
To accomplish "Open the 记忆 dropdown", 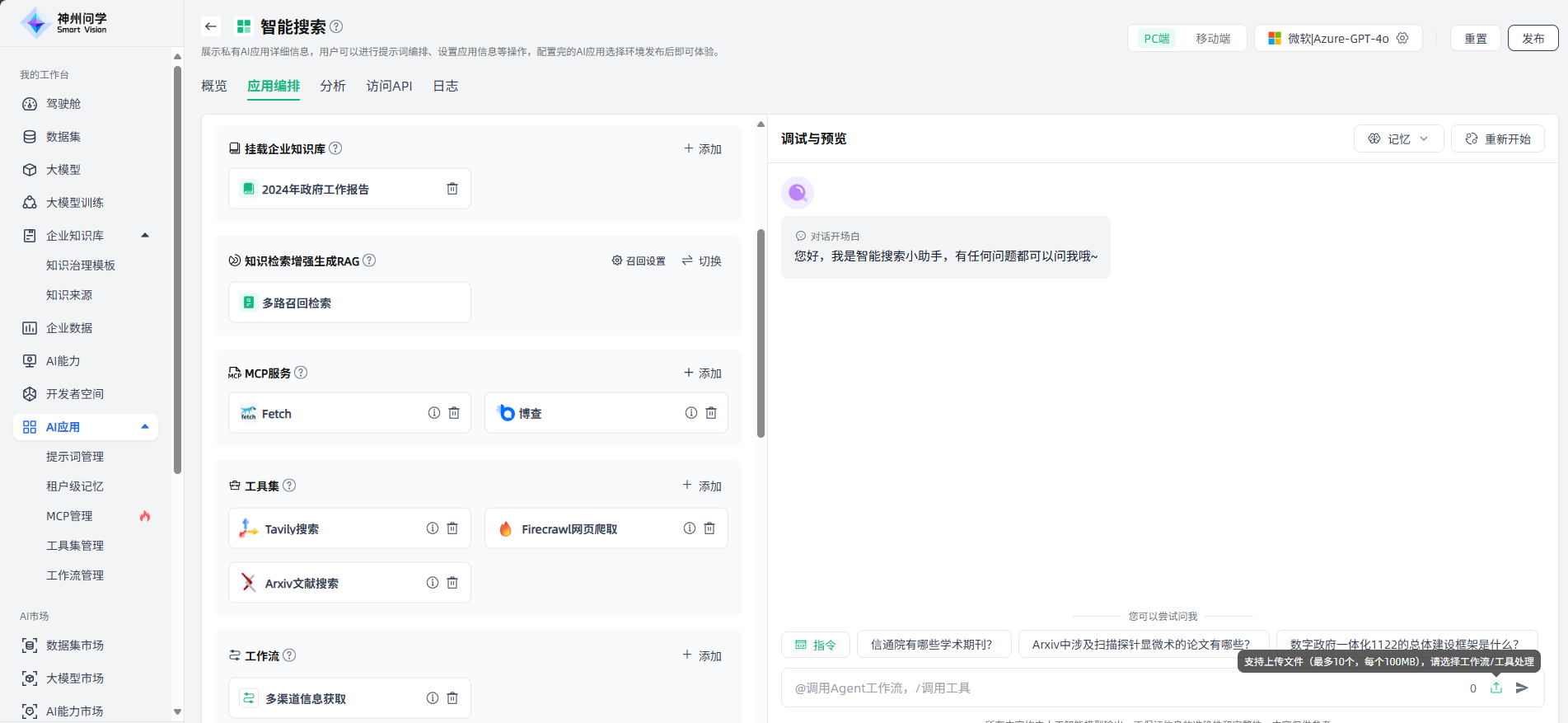I will click(x=1398, y=138).
